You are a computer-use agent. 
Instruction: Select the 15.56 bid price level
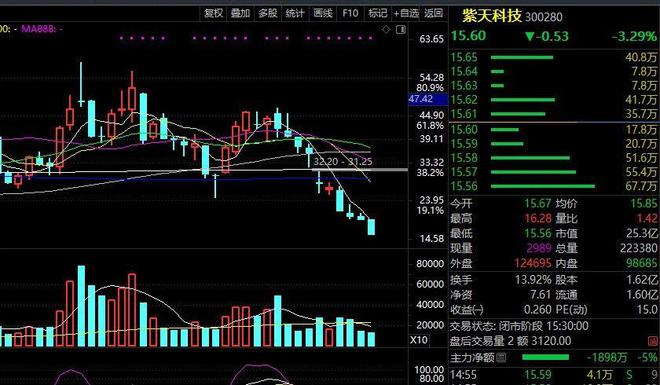coord(554,186)
